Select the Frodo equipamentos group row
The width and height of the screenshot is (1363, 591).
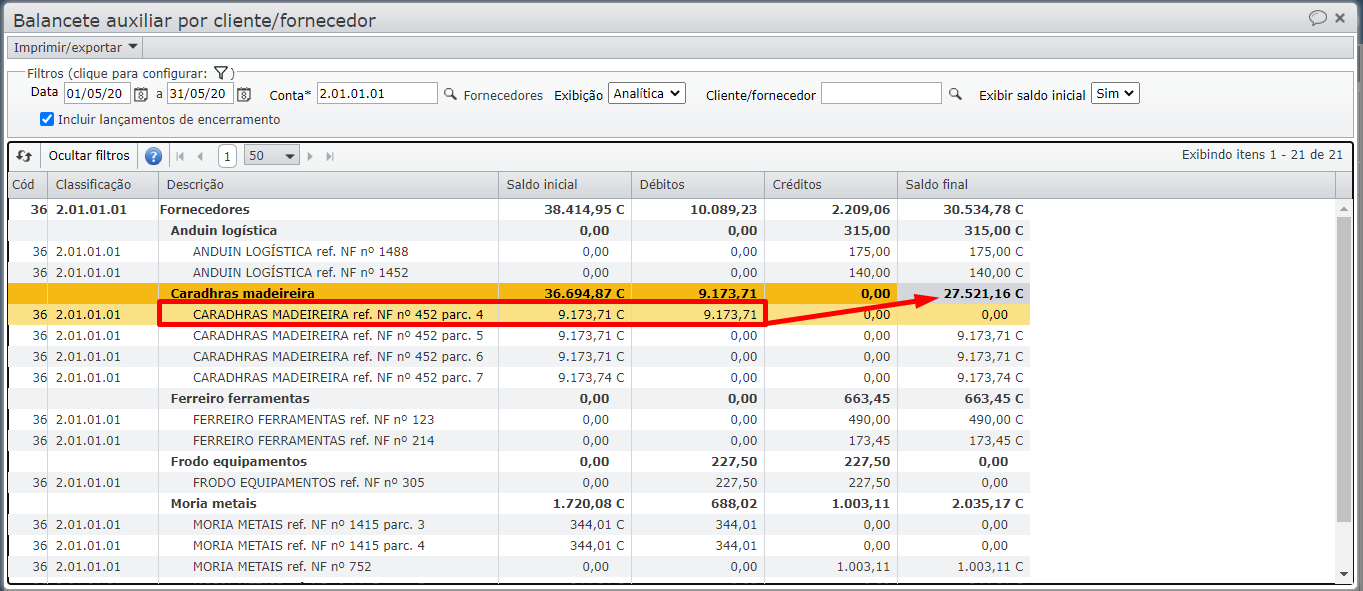tap(238, 461)
